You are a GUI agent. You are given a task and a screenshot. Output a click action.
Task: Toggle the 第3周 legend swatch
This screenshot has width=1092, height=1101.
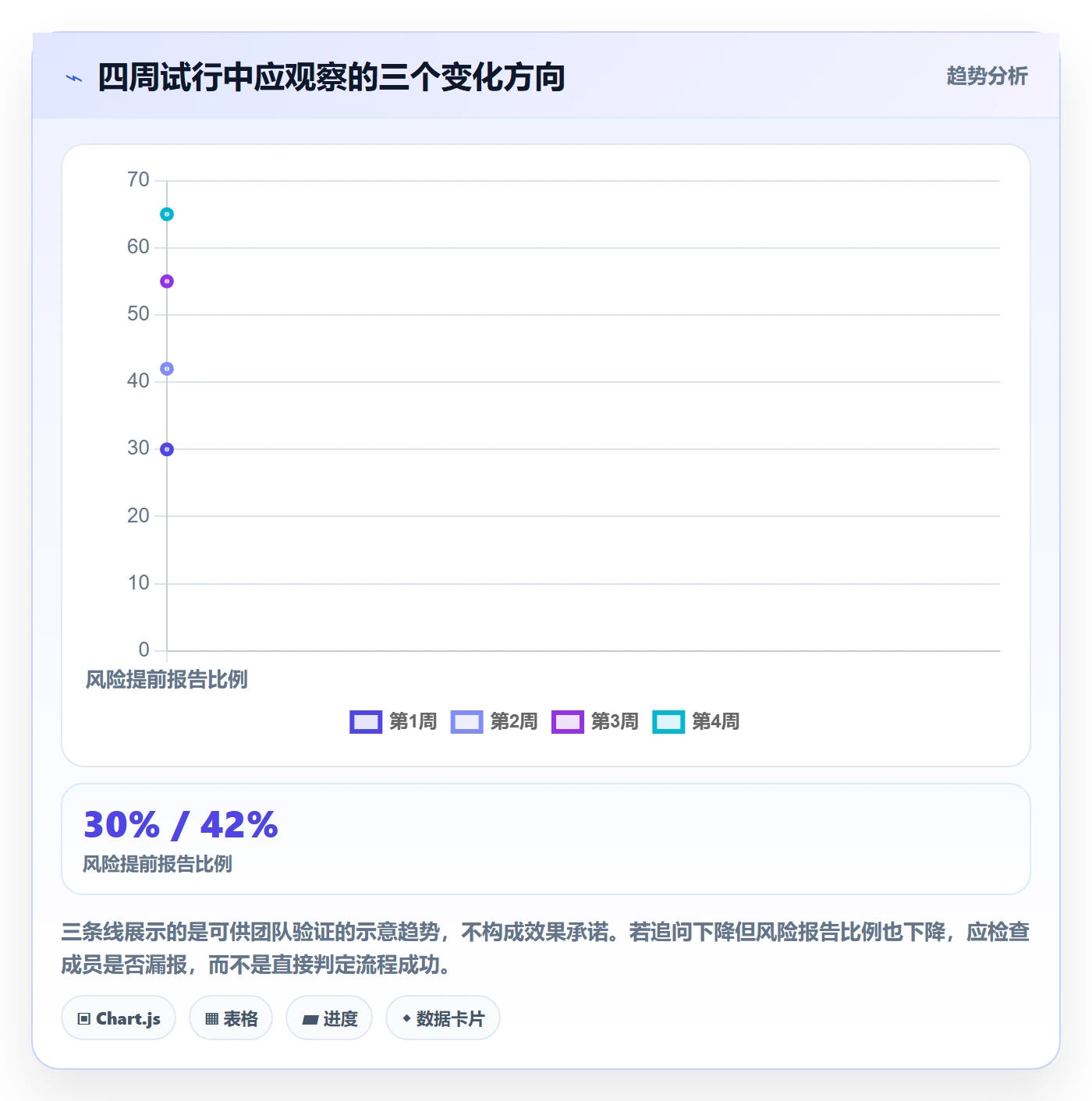(x=567, y=722)
